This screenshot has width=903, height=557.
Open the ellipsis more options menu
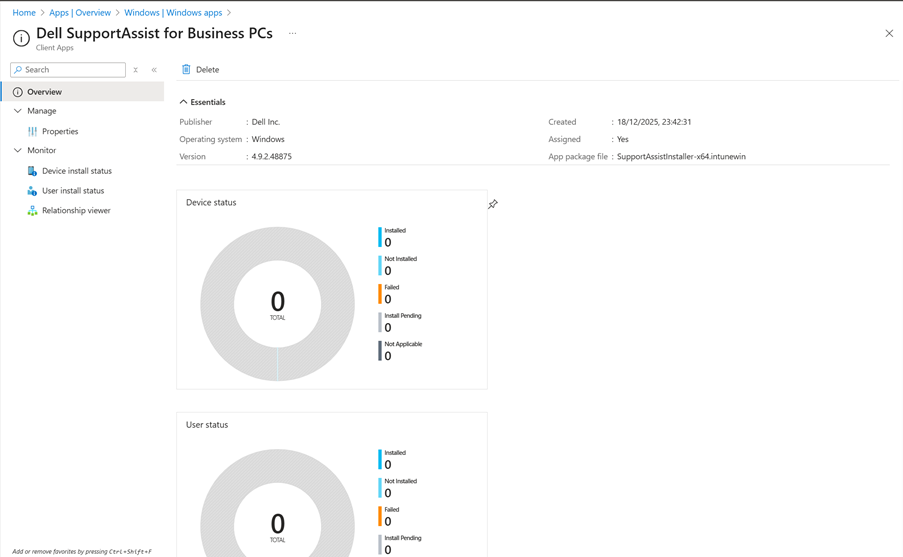(x=293, y=33)
